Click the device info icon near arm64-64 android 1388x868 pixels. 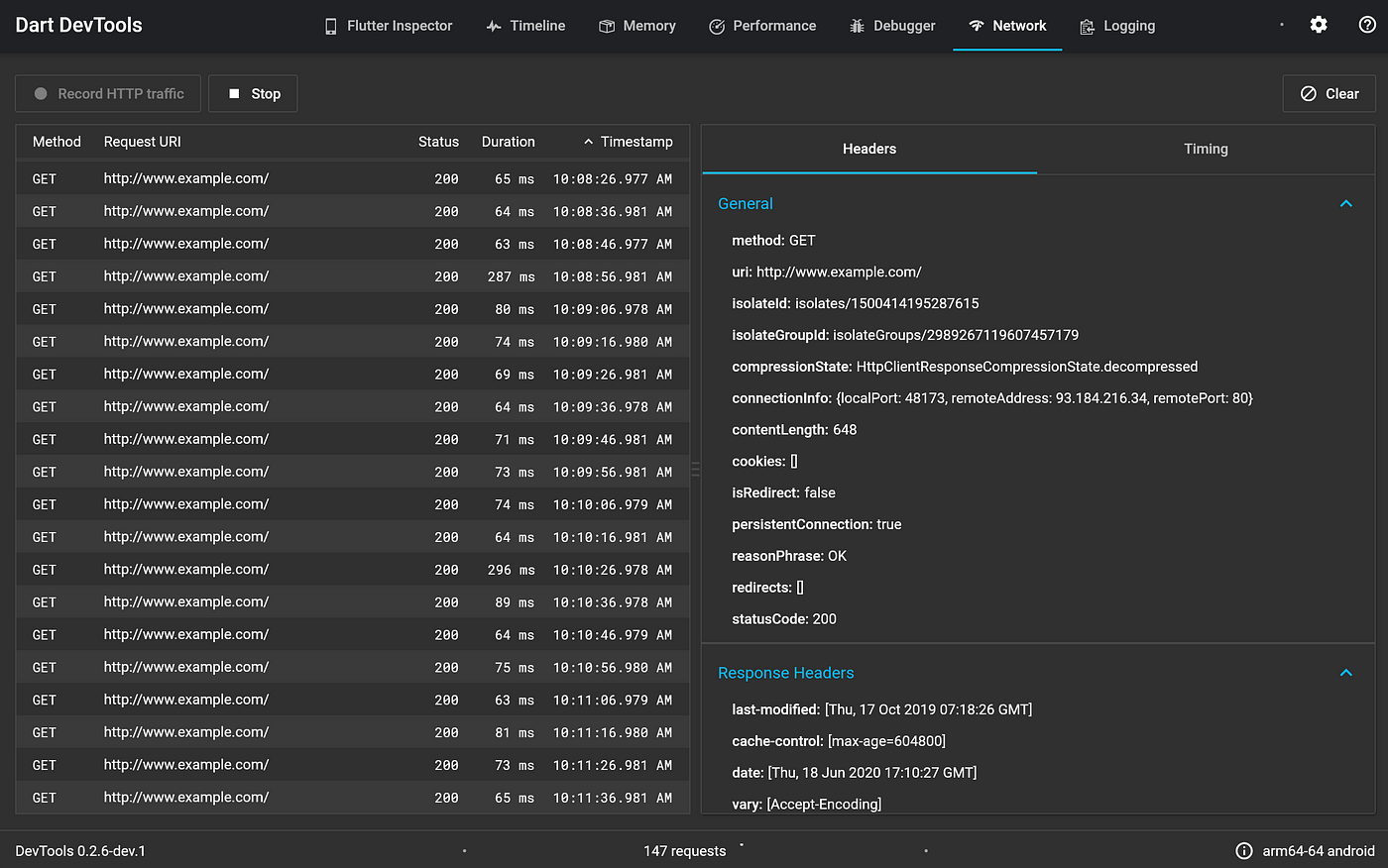coord(1244,851)
